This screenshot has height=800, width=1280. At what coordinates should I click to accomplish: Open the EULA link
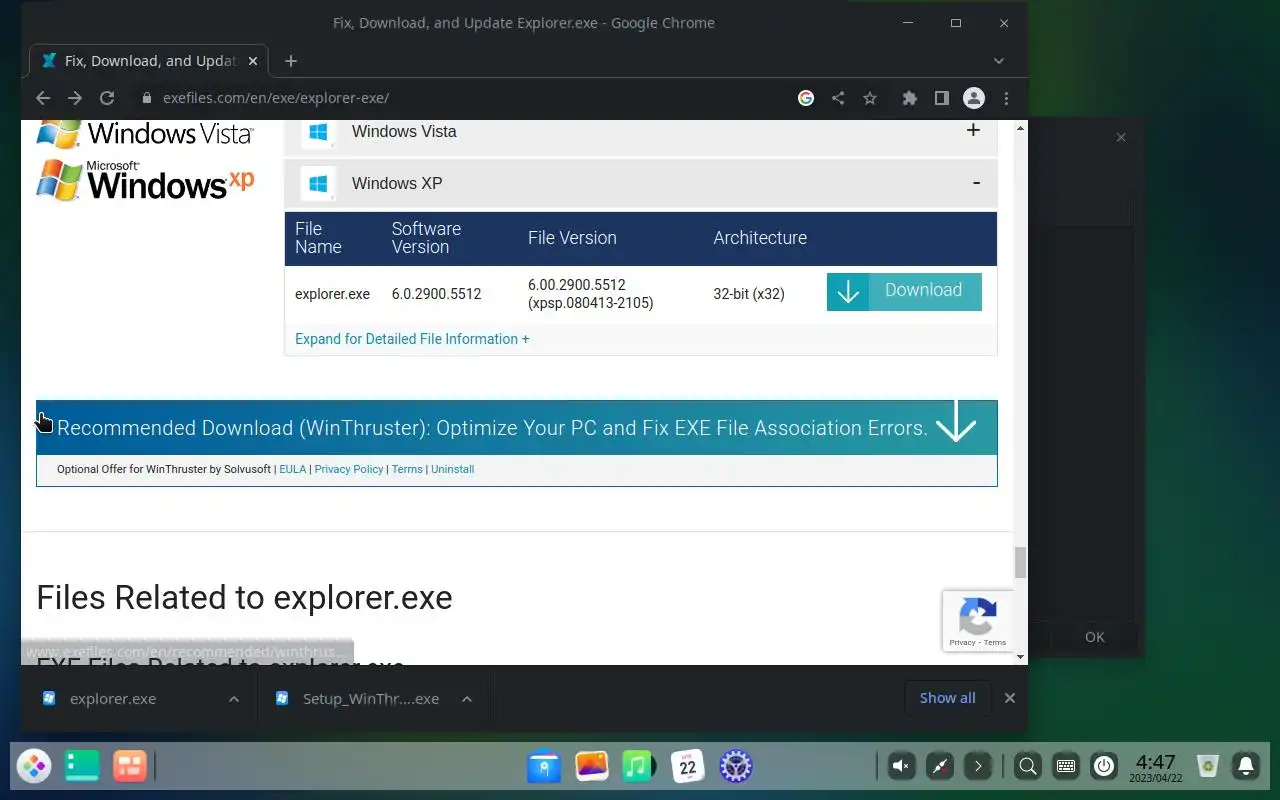293,469
